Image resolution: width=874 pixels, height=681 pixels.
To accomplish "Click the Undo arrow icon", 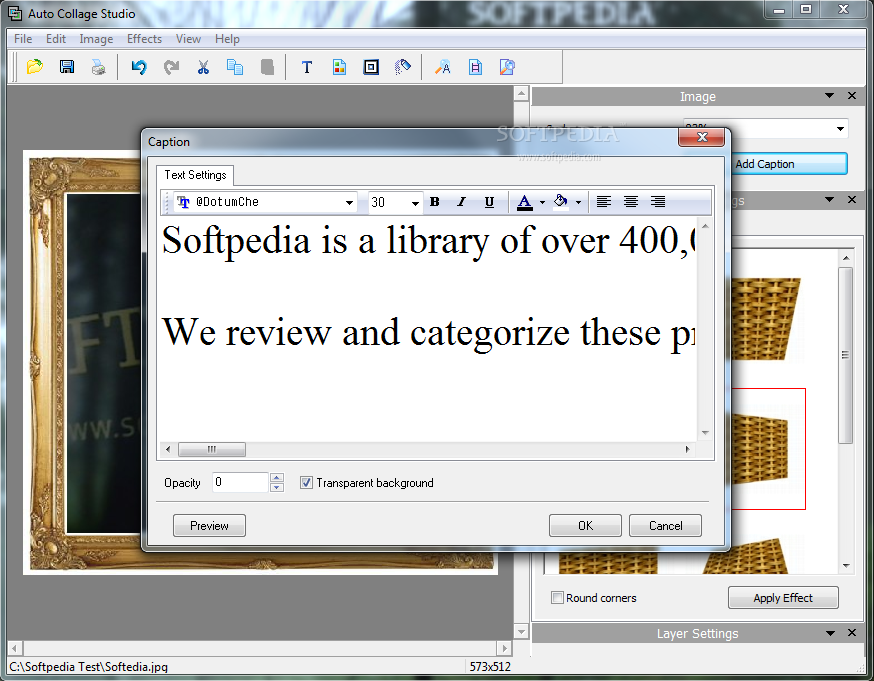I will tap(139, 67).
